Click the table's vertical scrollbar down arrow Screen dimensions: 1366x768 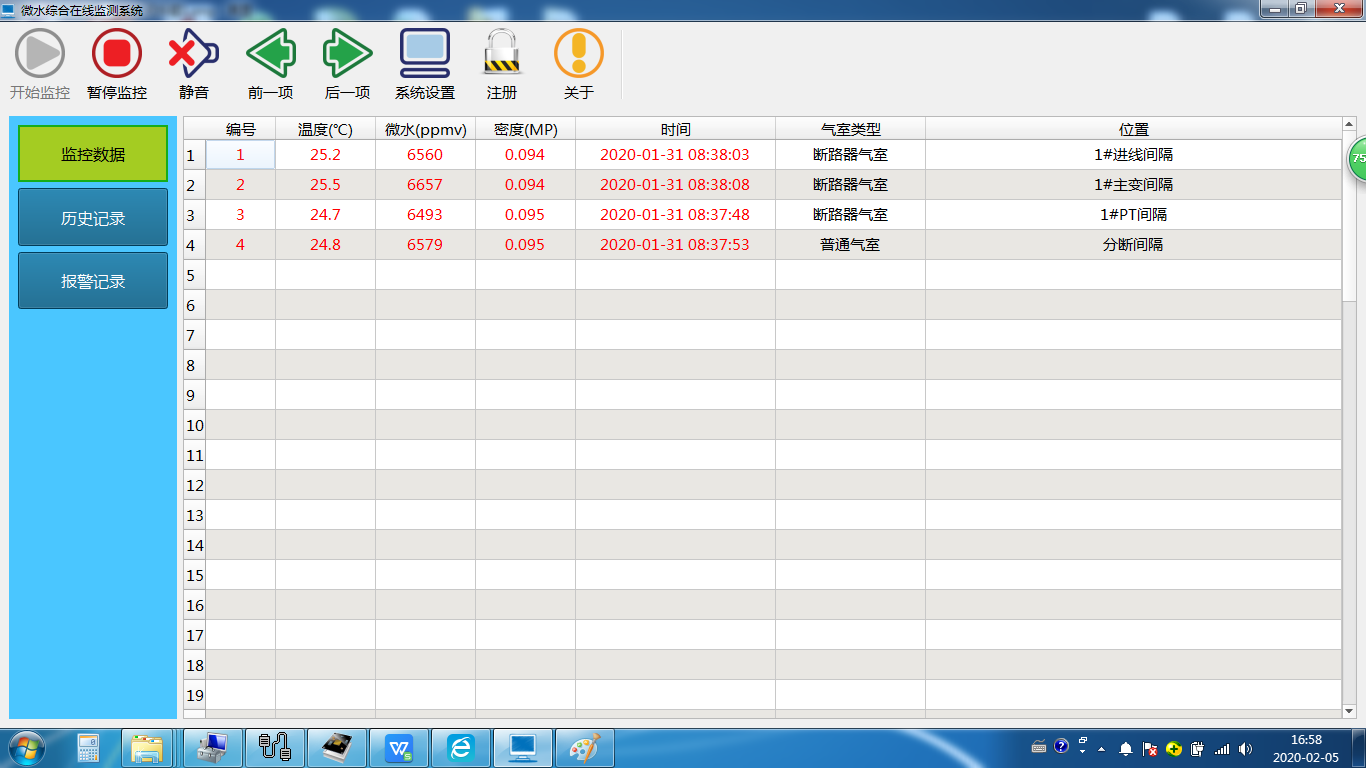coord(1349,710)
